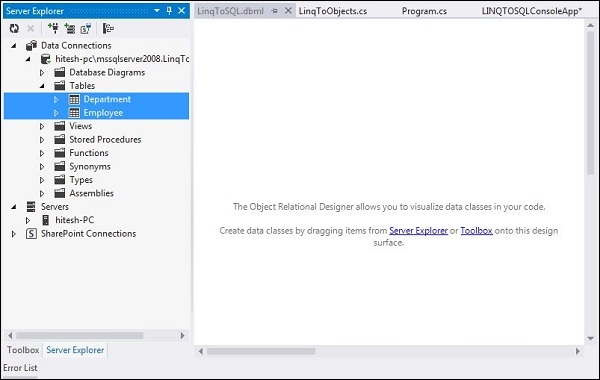Expand the Synonyms folder
The image size is (600, 380).
tap(42, 166)
